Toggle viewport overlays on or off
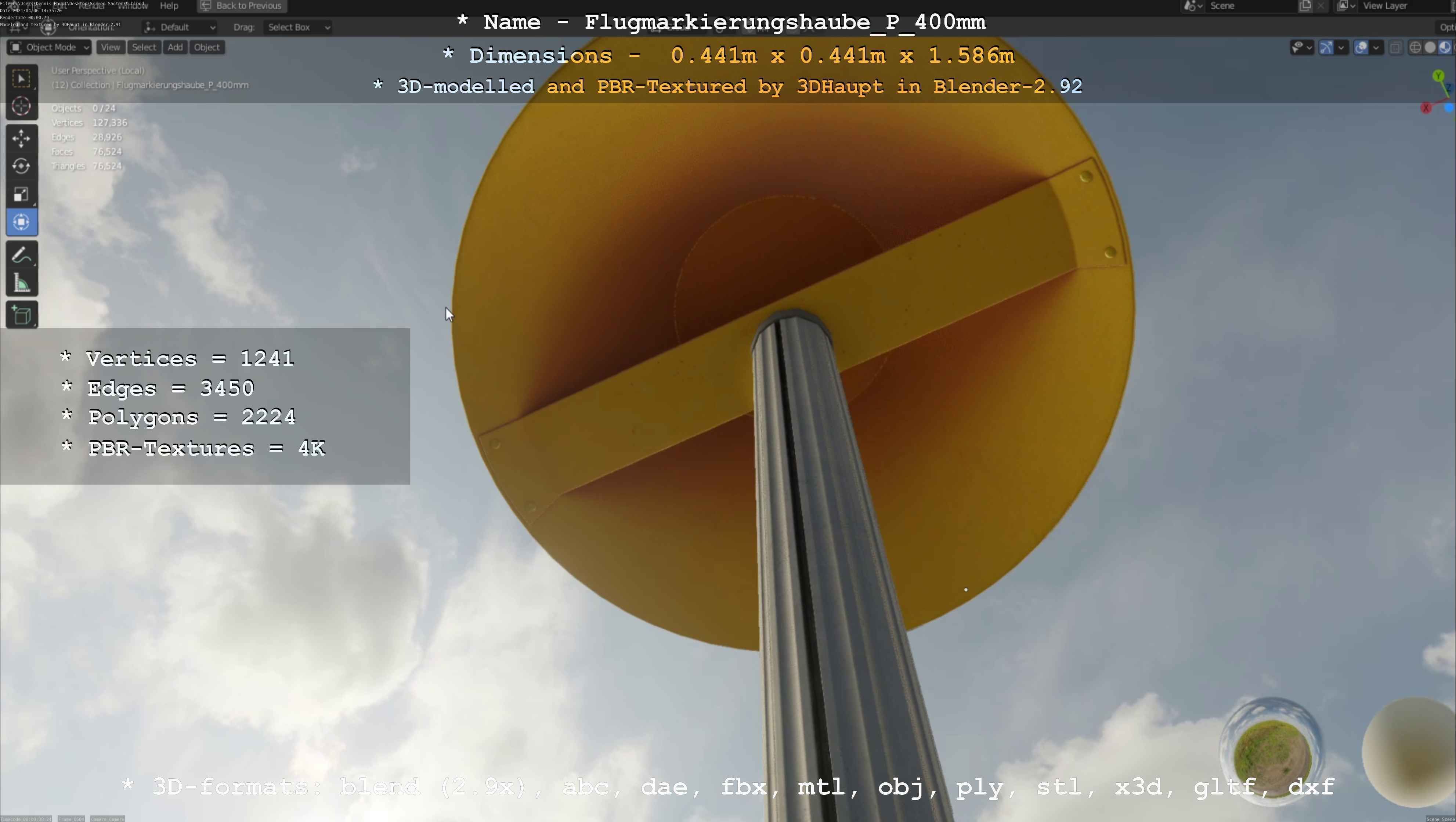Viewport: 1456px width, 822px height. pos(1361,47)
